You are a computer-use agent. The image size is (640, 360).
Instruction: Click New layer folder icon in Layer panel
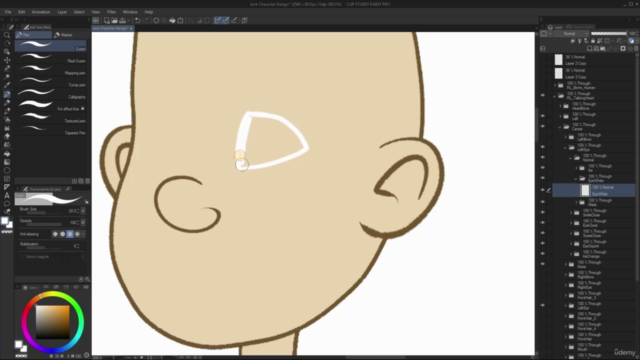[x=603, y=49]
